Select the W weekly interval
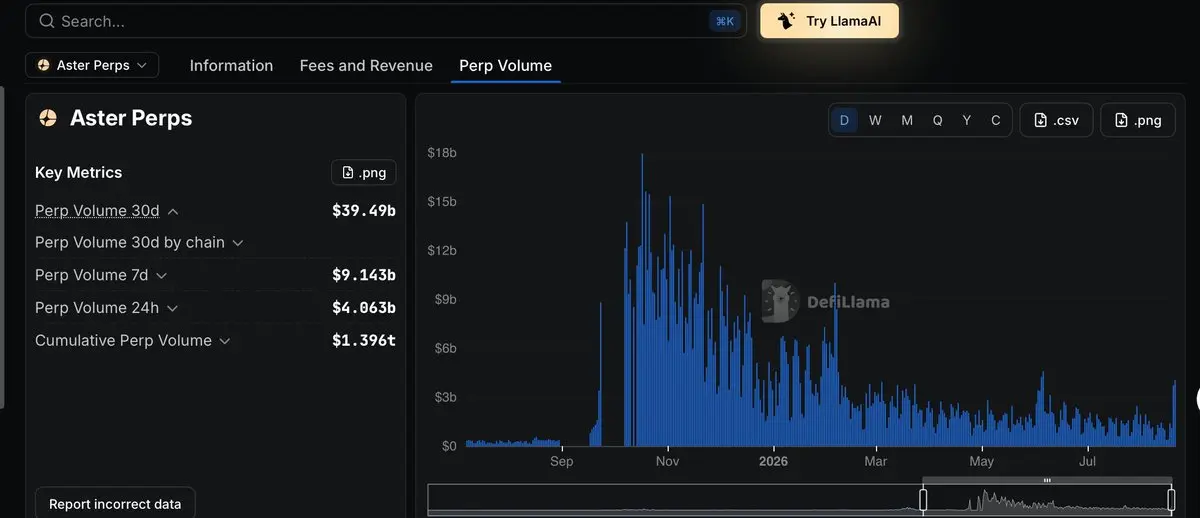 point(875,120)
